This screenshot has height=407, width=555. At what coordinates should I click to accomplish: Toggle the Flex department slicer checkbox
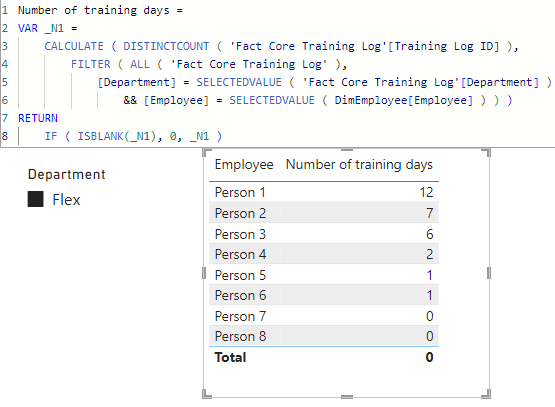tap(35, 199)
